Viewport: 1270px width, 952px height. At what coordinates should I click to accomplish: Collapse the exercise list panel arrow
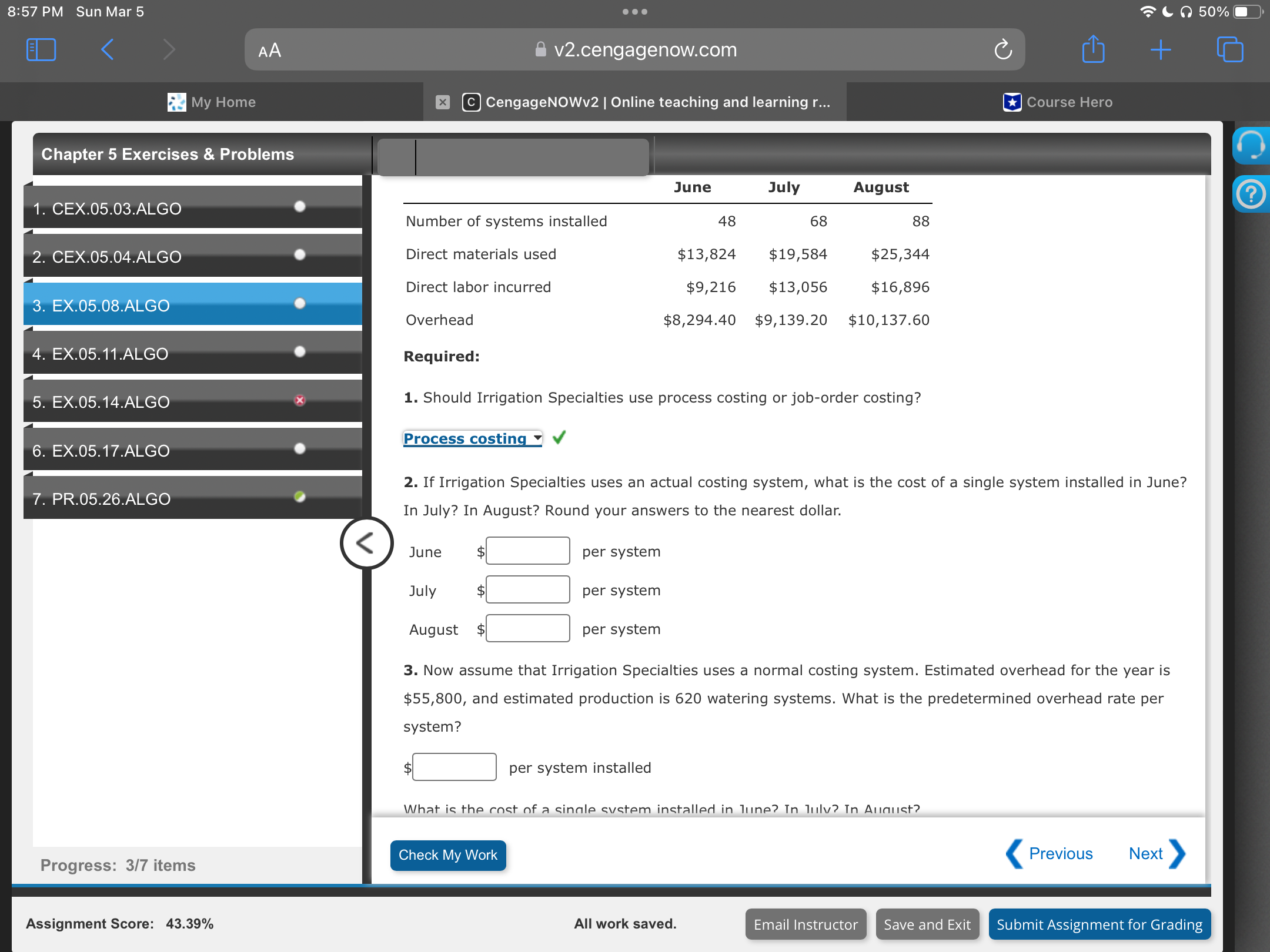[x=366, y=543]
